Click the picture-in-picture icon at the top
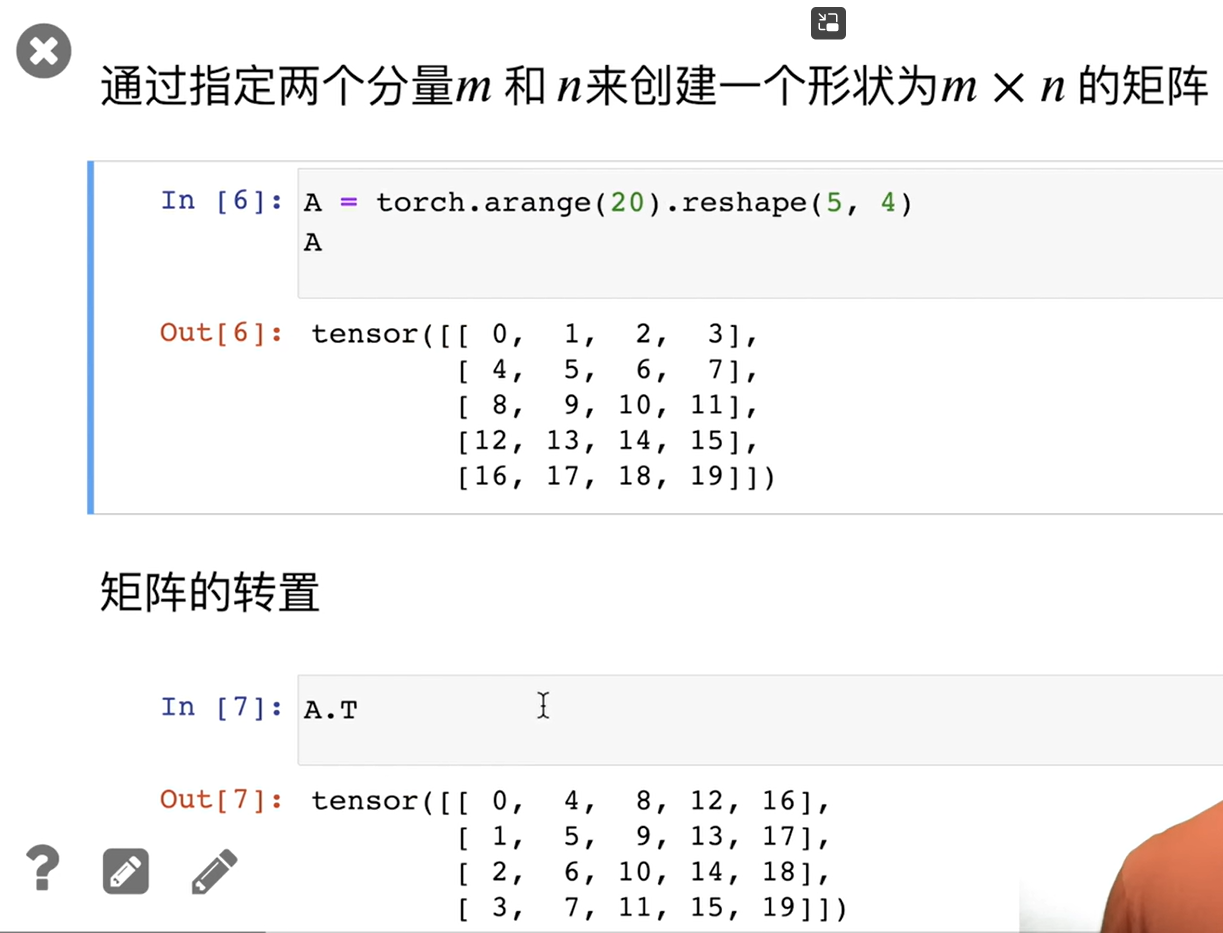Image resolution: width=1223 pixels, height=933 pixels. pos(828,23)
